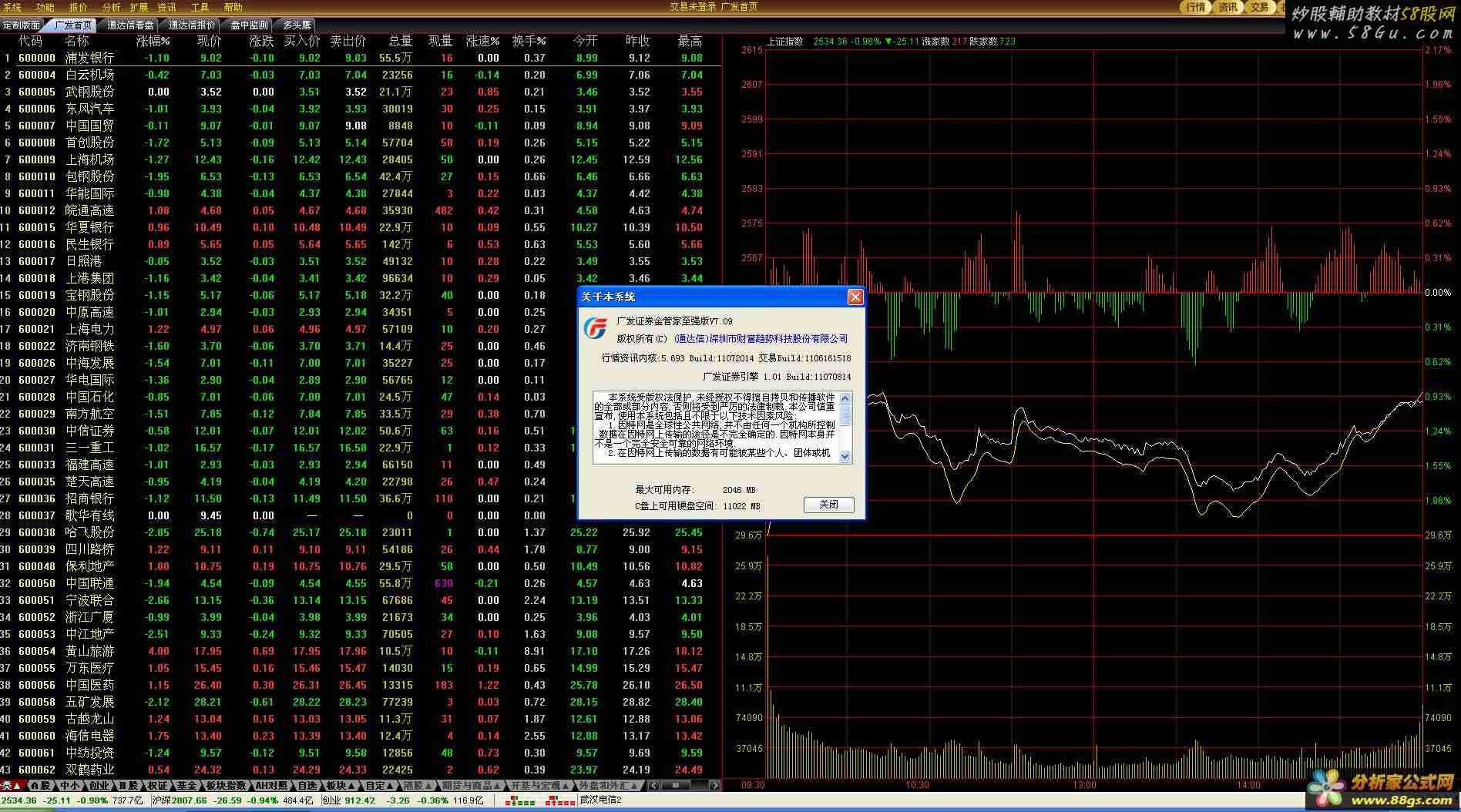This screenshot has width=1461, height=812.
Task: Sort by the 换手% column header
Action: point(529,41)
